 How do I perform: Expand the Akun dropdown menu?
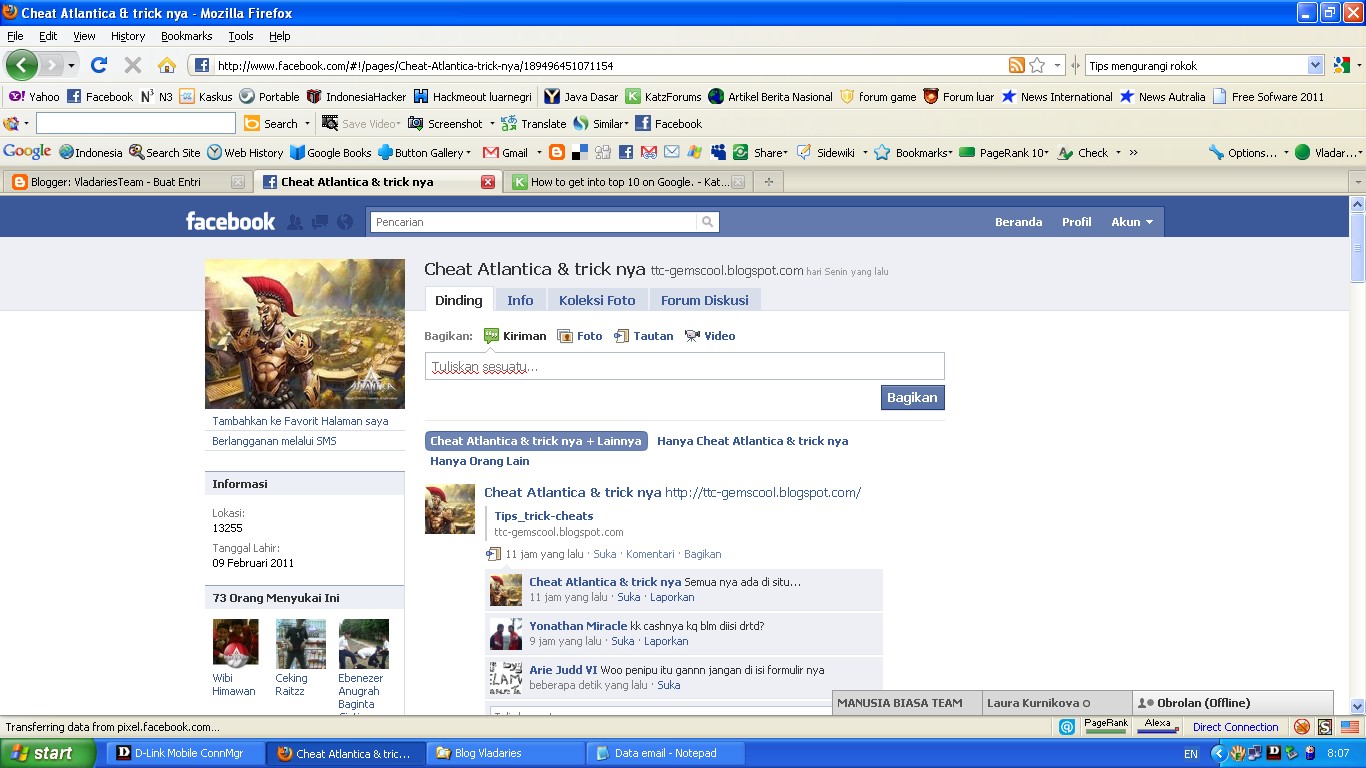click(x=1132, y=222)
